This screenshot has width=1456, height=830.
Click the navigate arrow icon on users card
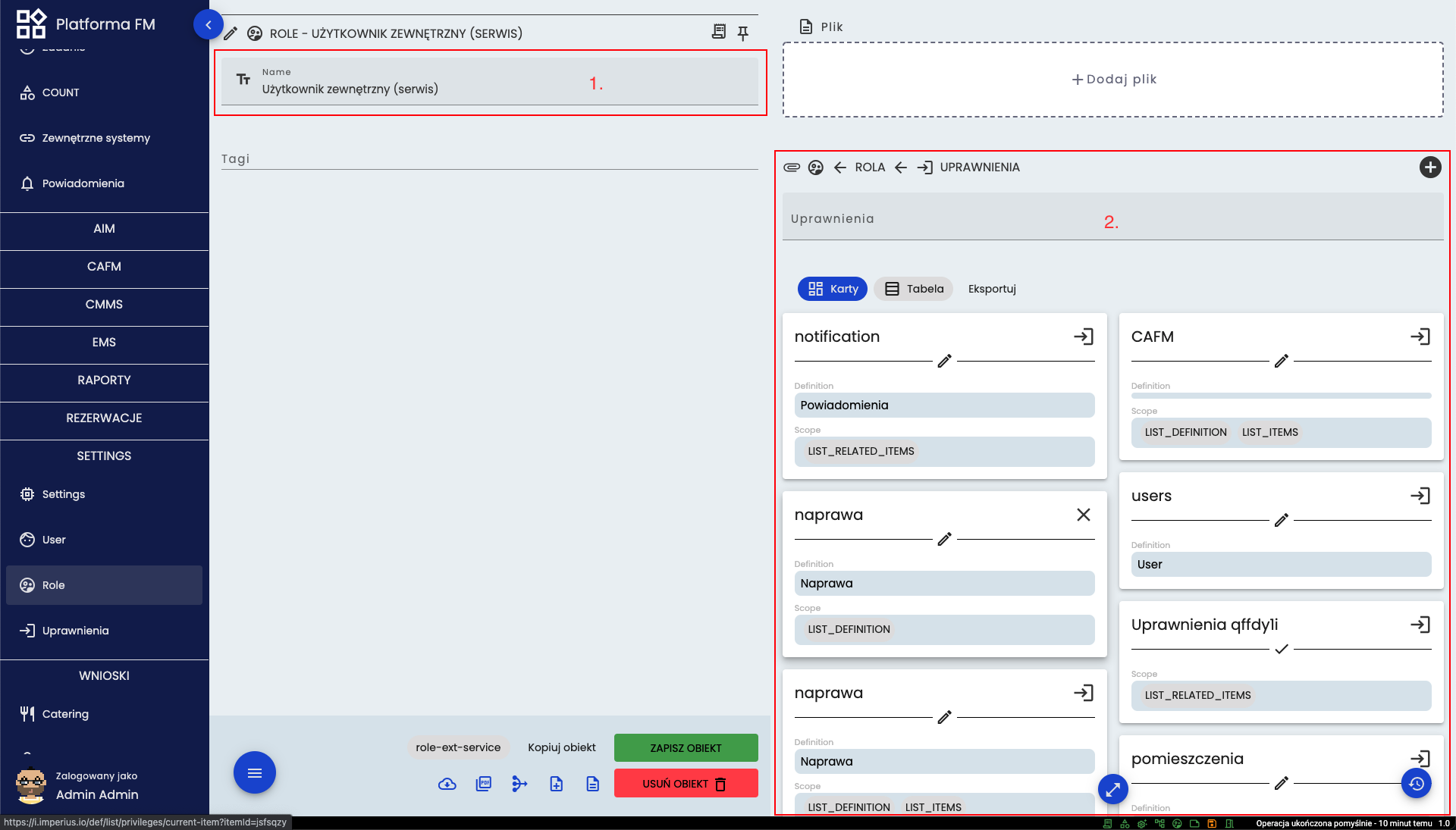click(1420, 495)
